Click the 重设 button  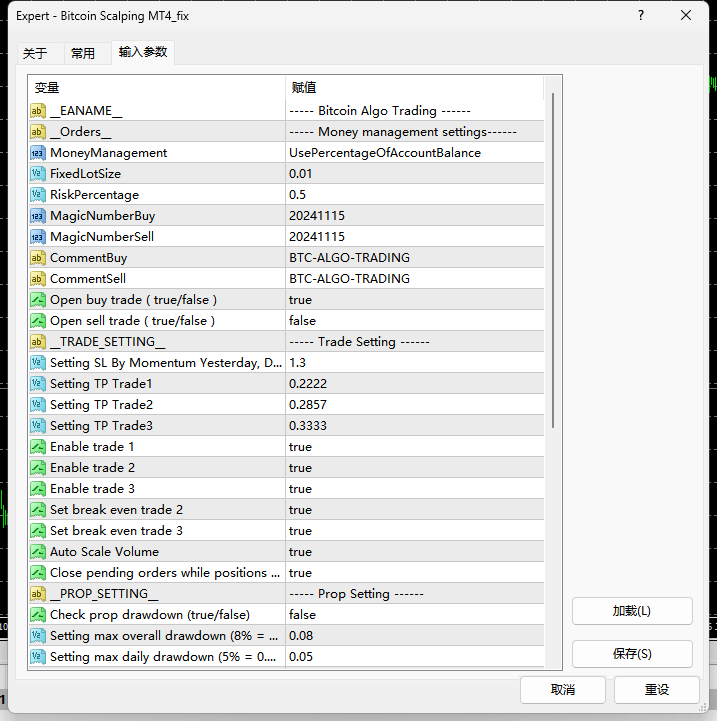point(656,690)
